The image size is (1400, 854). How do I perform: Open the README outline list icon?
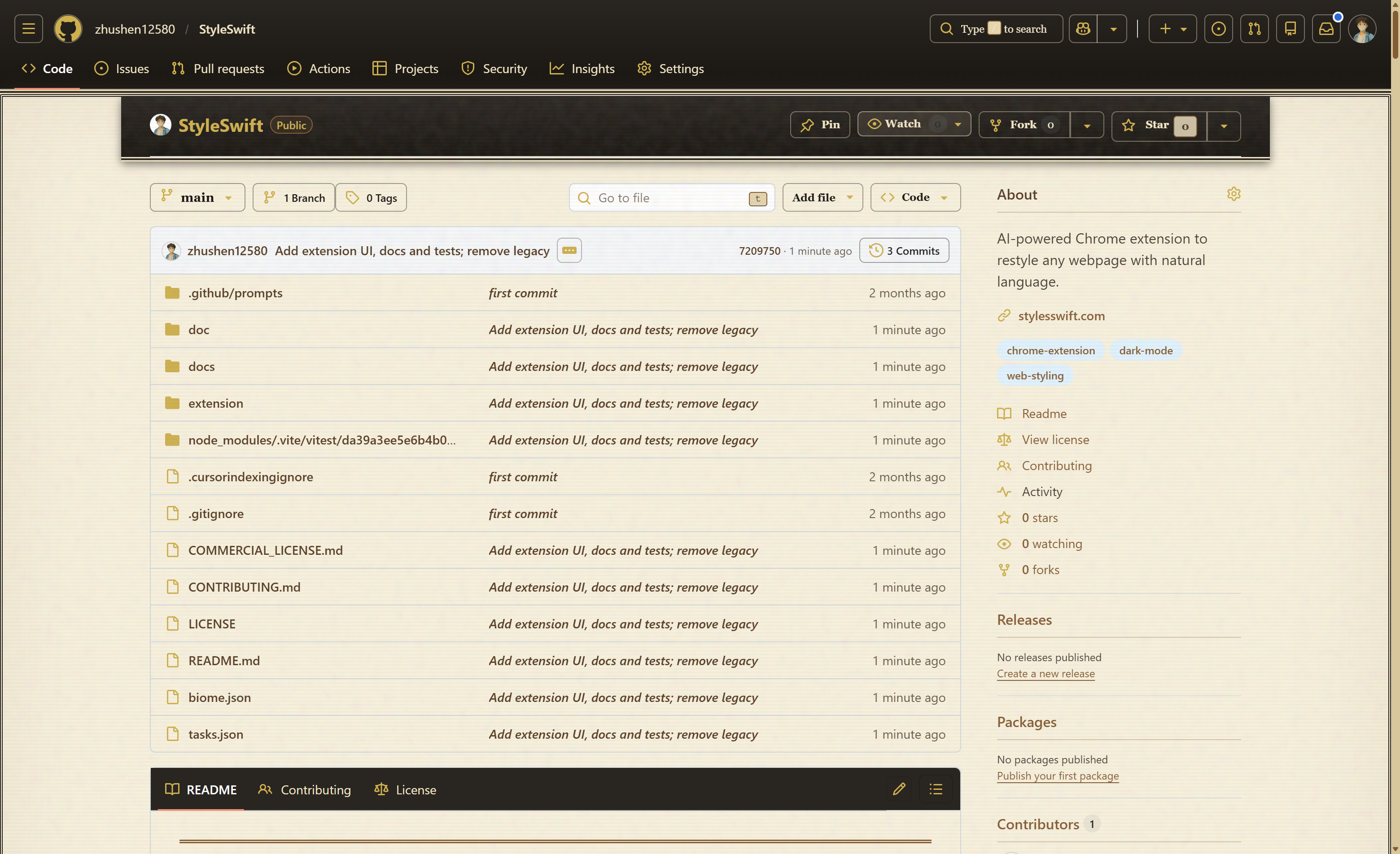(936, 789)
